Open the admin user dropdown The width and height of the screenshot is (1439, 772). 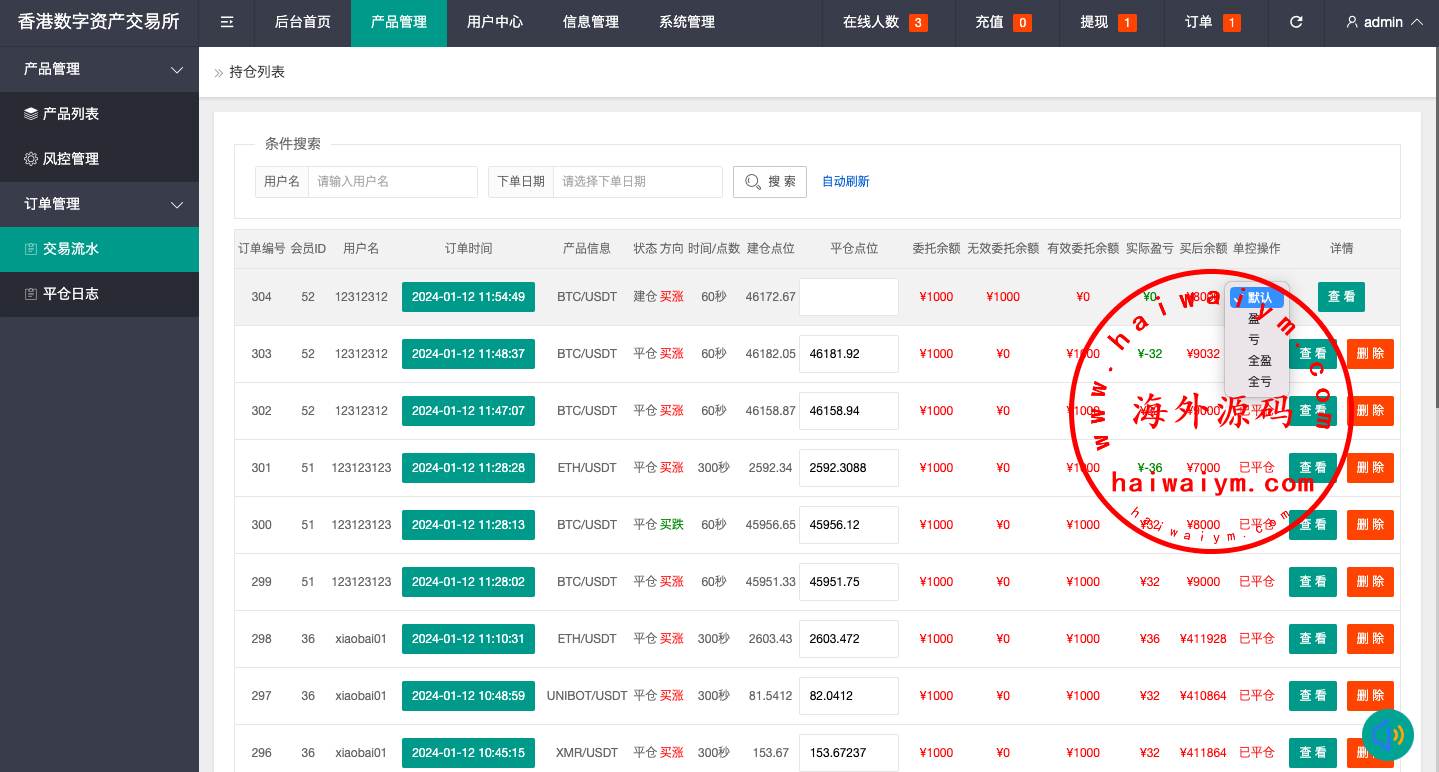tap(1384, 22)
